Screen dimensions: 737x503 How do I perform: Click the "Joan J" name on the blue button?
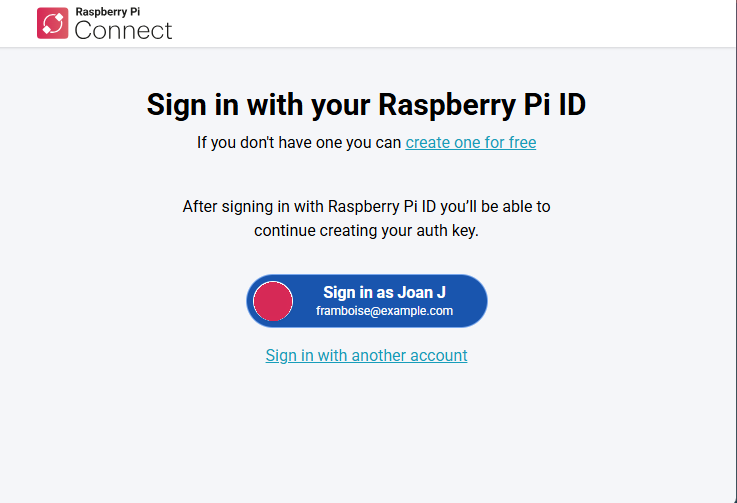[421, 292]
